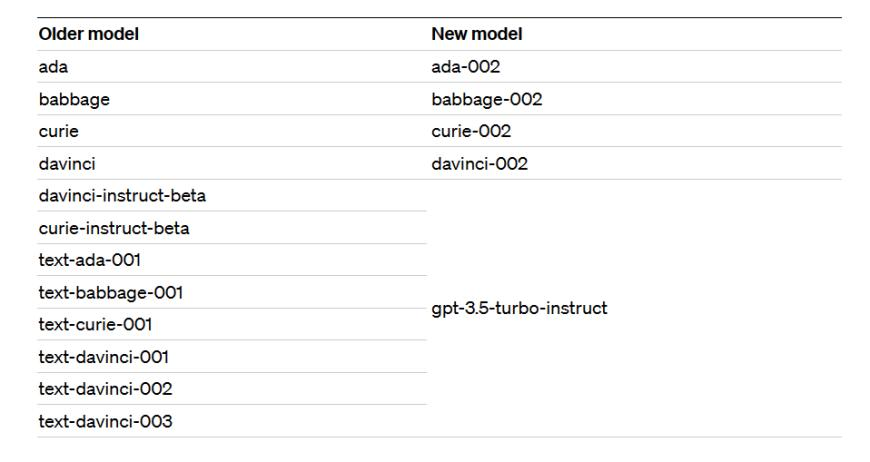870x462 pixels.
Task: Select the 'text-davinci-001' entry
Action: coord(104,357)
